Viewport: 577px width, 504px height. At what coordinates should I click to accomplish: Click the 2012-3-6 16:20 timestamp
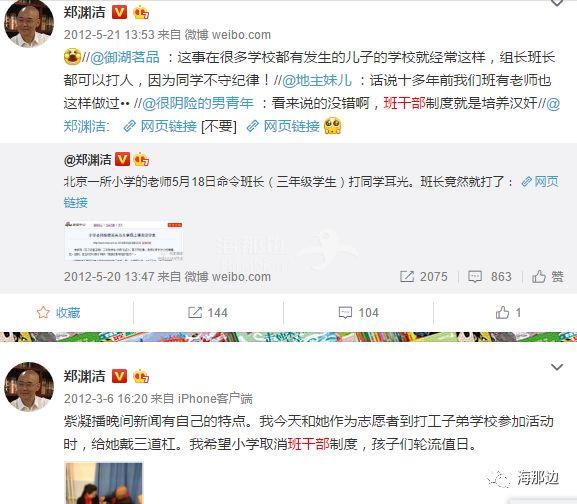coord(106,399)
